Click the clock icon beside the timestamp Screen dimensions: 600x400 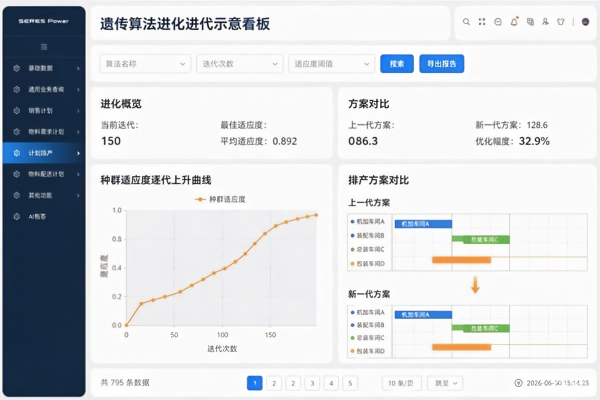pos(518,383)
